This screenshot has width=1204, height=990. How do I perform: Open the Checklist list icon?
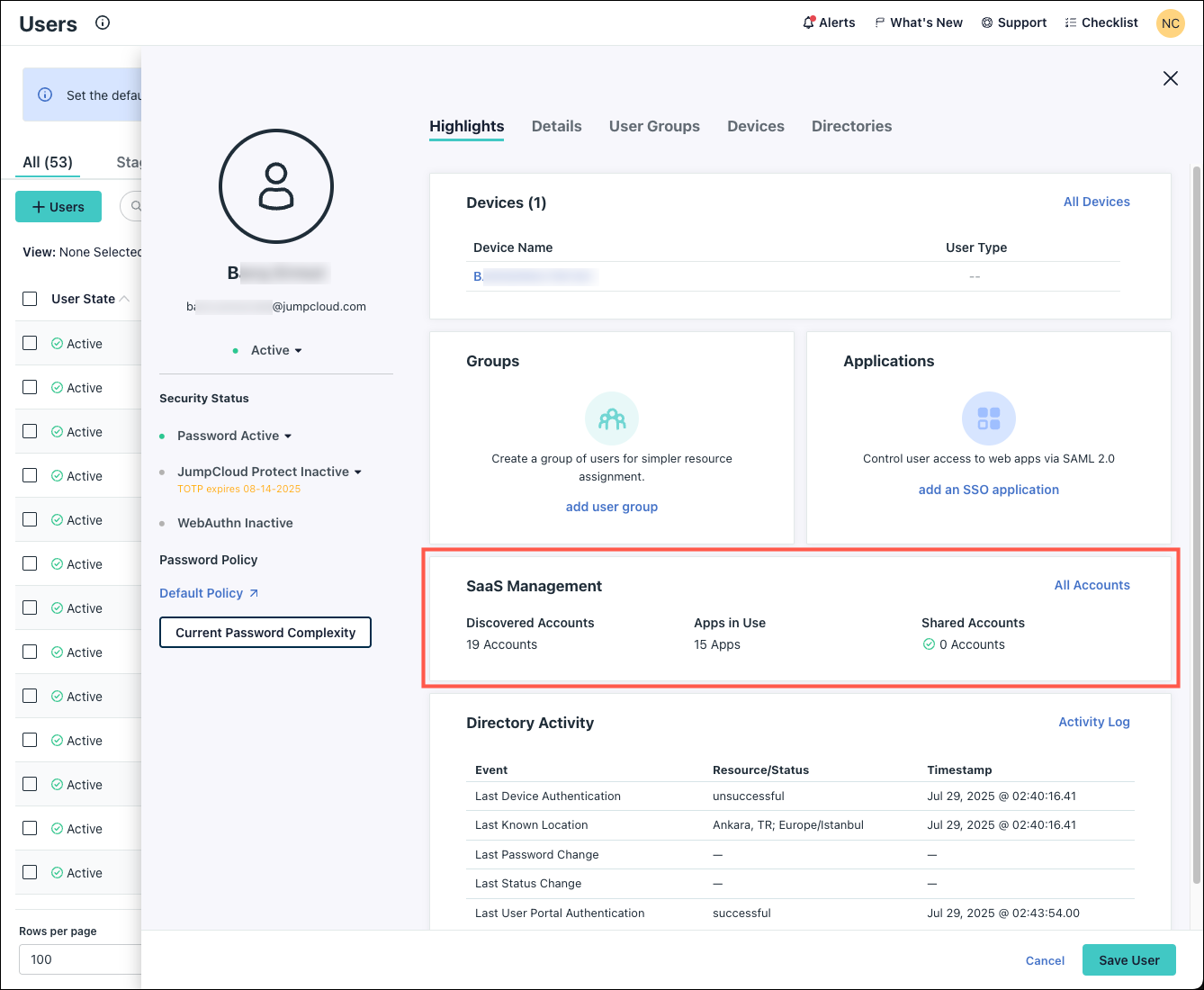point(1070,22)
